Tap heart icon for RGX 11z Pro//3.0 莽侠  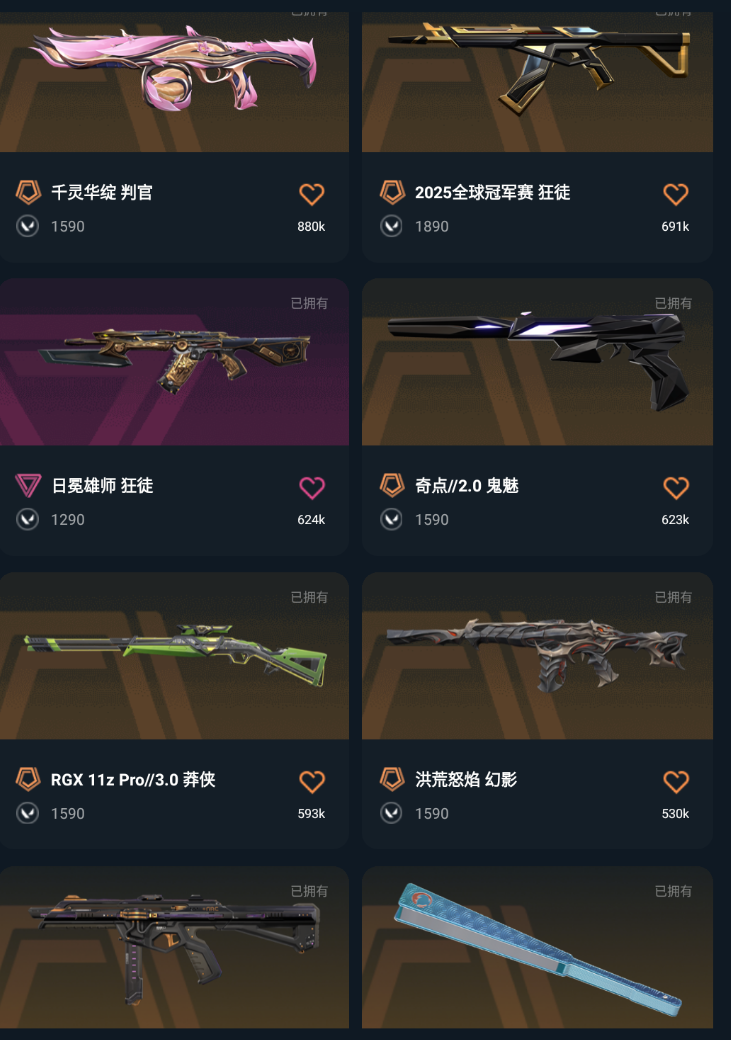311,782
